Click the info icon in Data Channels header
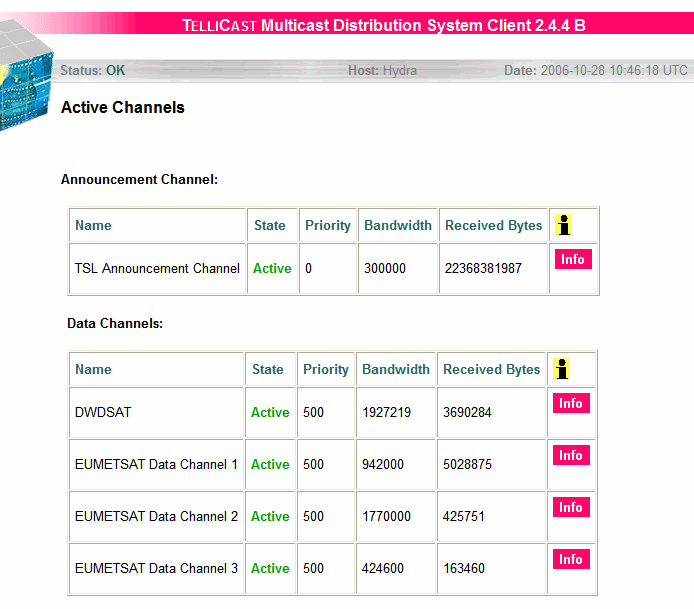 coord(562,369)
